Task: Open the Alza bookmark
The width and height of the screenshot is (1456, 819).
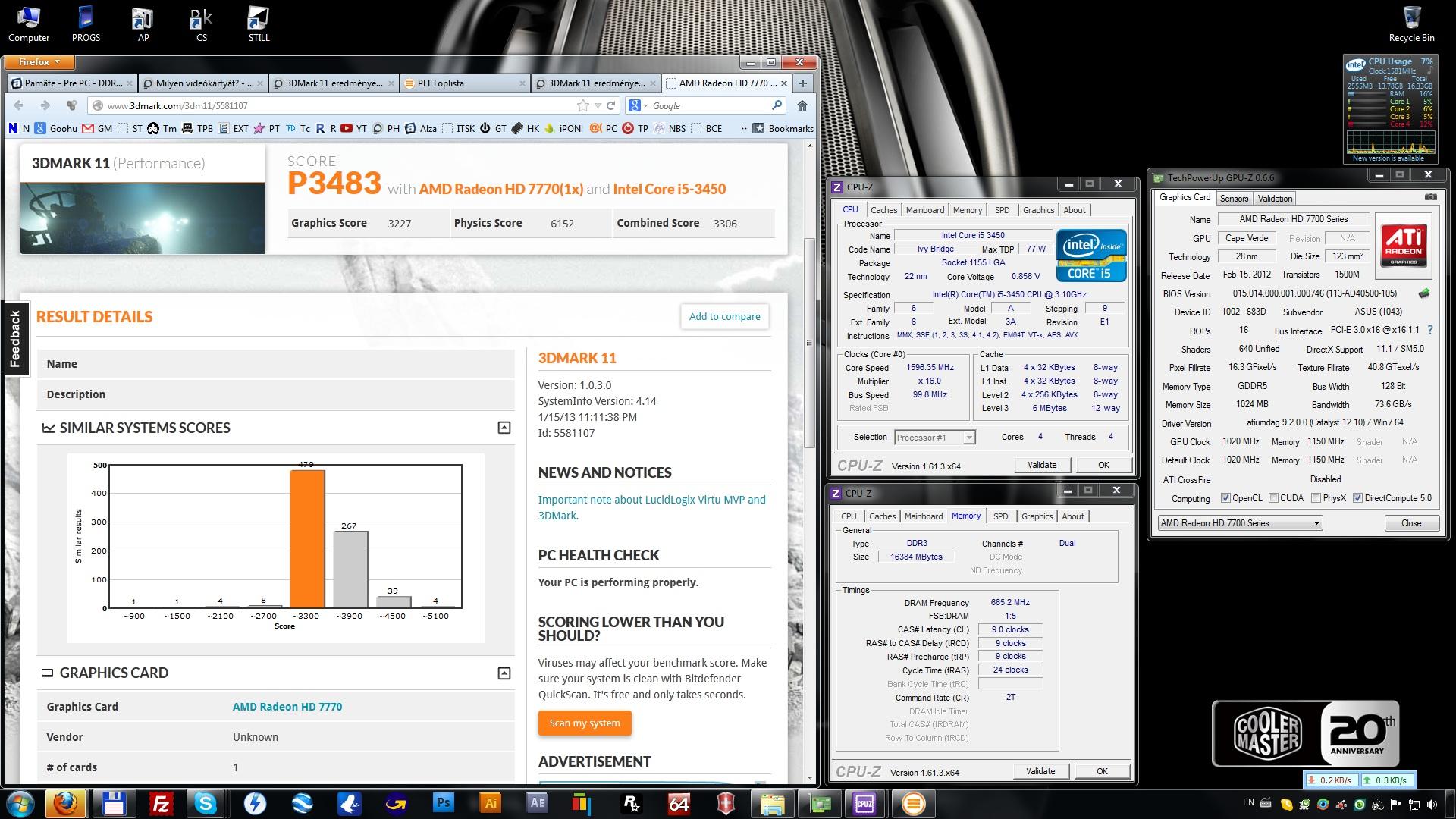Action: pyautogui.click(x=421, y=128)
